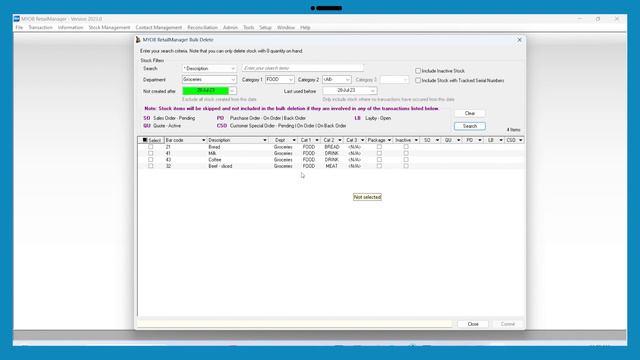
Task: Click the BREAD Cat 2 cell
Action: (x=331, y=147)
